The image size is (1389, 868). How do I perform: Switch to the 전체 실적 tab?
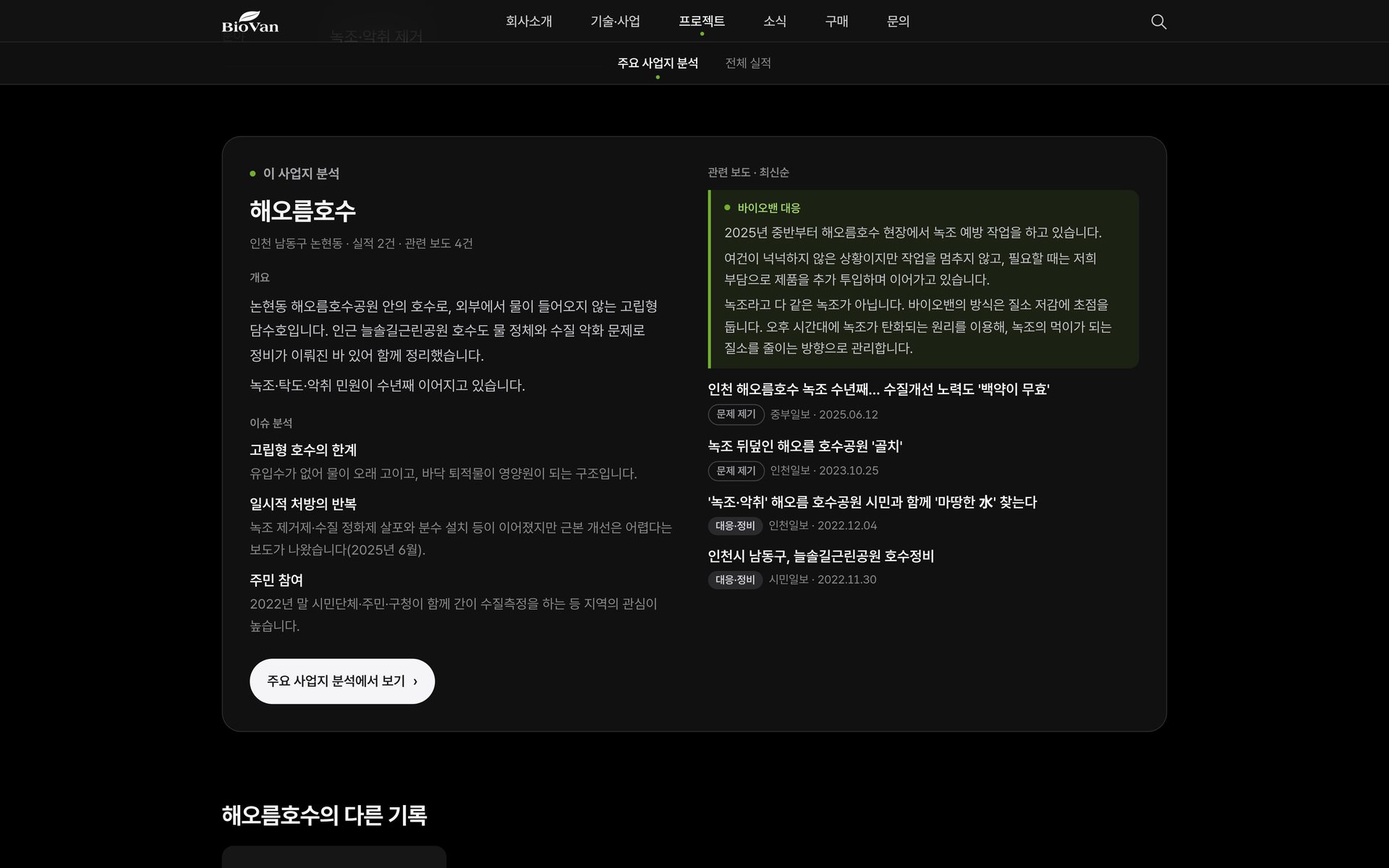tap(748, 63)
